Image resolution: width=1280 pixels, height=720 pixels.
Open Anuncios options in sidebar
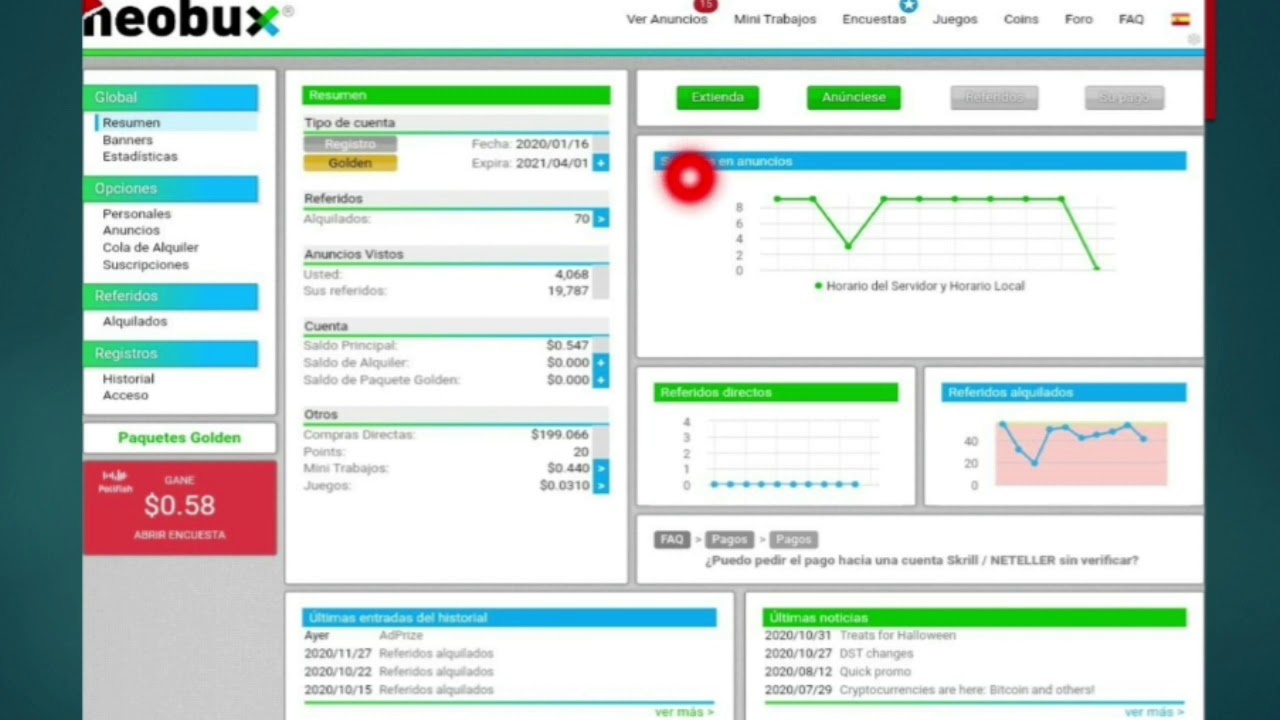click(131, 230)
